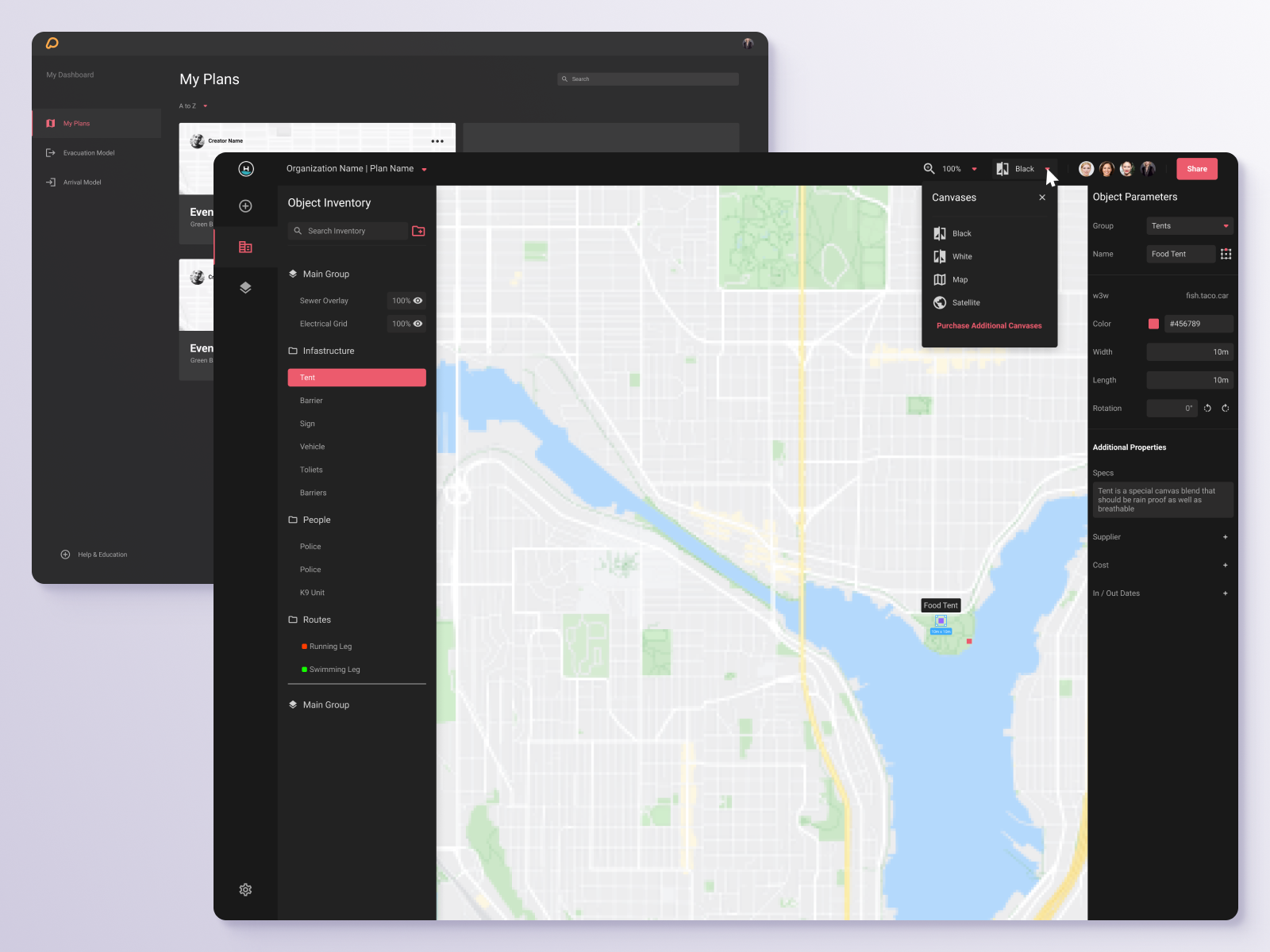Open My Plans in dashboard sidebar
This screenshot has width=1270, height=952.
(x=97, y=124)
